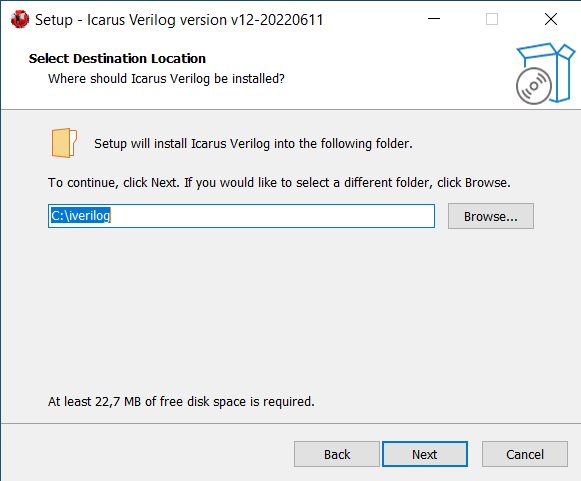Click the disabled maximize button

pos(492,19)
